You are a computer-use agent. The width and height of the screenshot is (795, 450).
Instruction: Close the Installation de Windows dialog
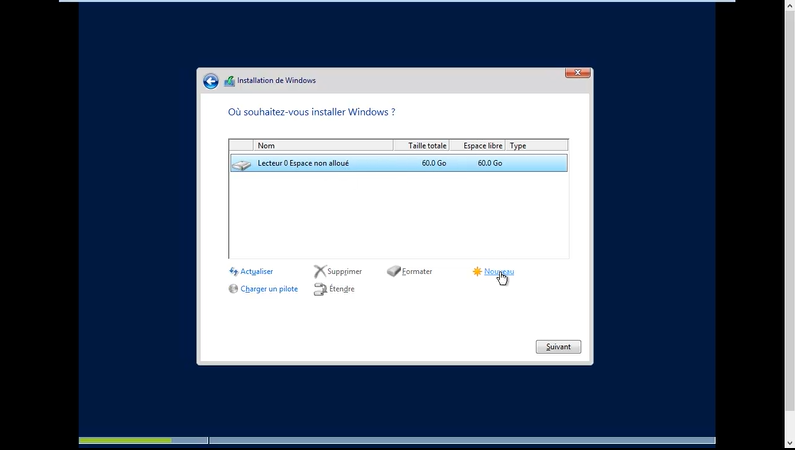pyautogui.click(x=577, y=73)
